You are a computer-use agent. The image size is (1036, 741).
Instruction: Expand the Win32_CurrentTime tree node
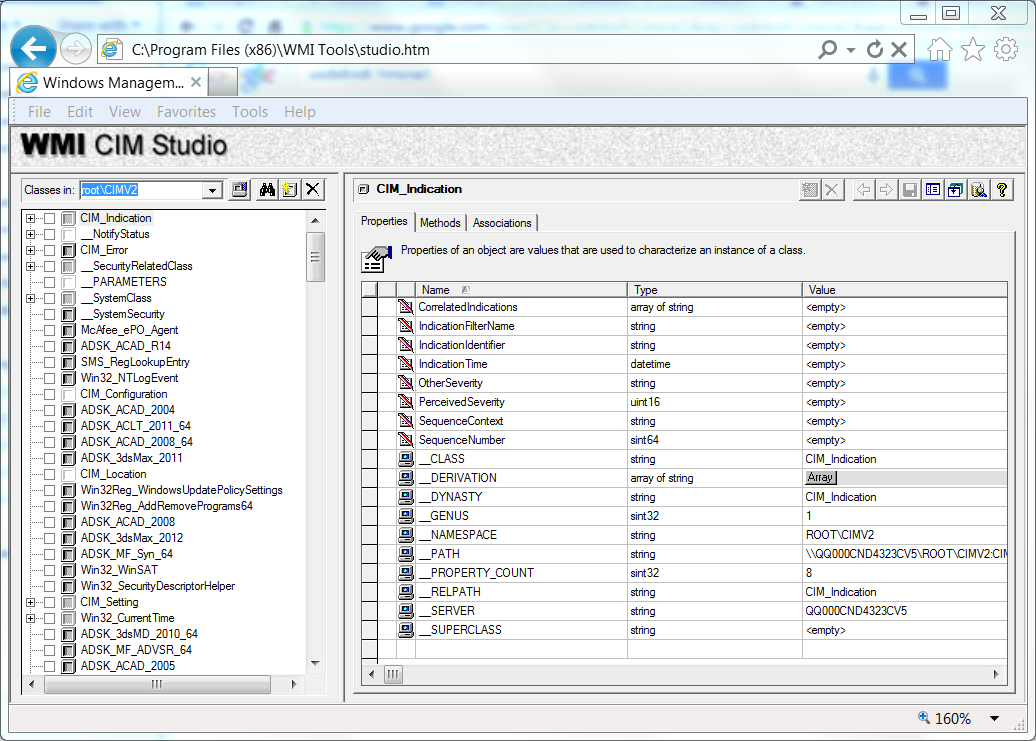30,618
